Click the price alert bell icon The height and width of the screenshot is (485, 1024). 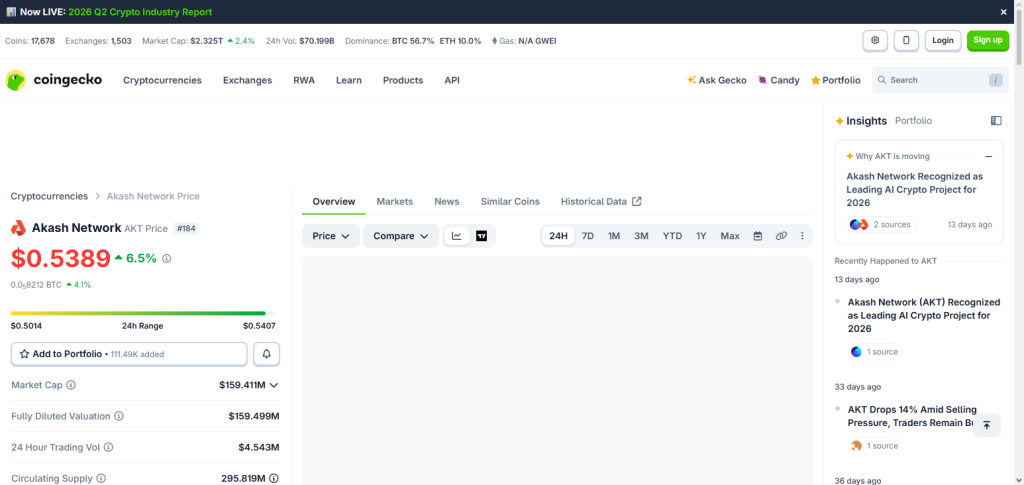(x=266, y=354)
